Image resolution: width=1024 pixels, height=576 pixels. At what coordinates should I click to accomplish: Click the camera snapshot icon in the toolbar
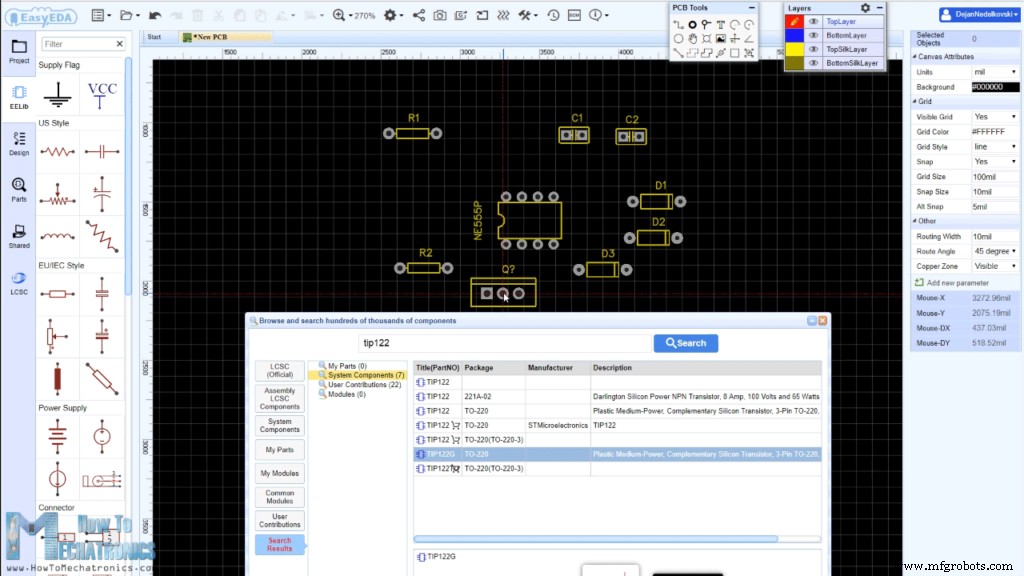pyautogui.click(x=440, y=15)
